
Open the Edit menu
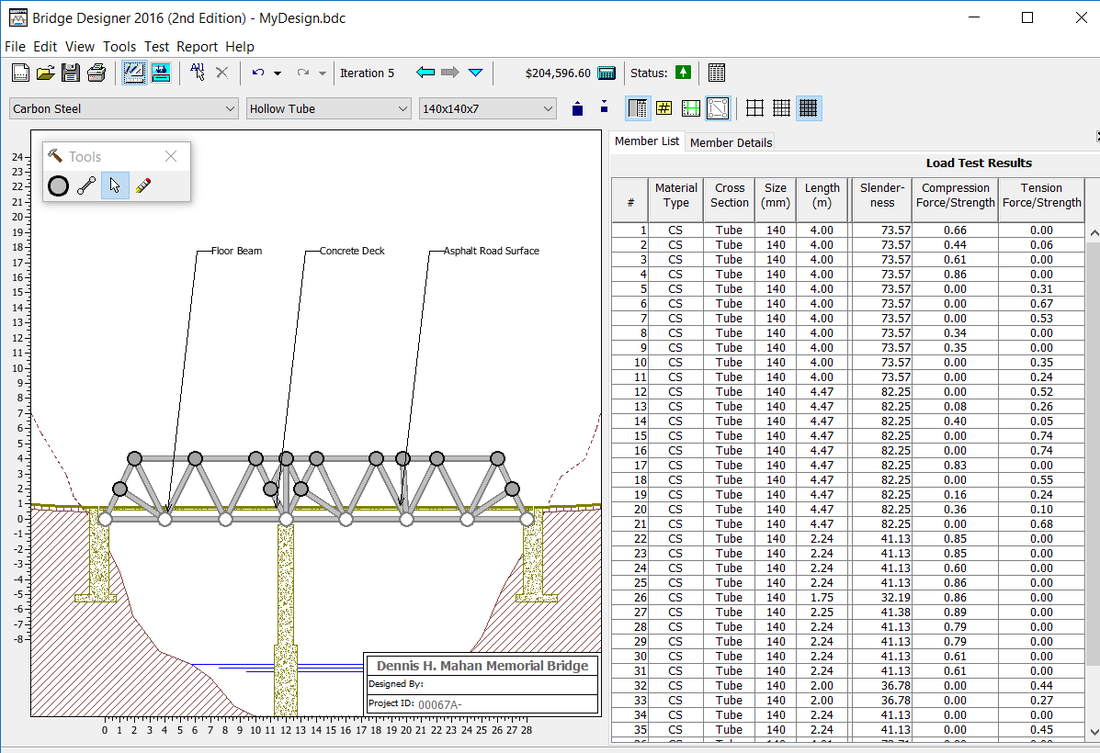[x=45, y=46]
